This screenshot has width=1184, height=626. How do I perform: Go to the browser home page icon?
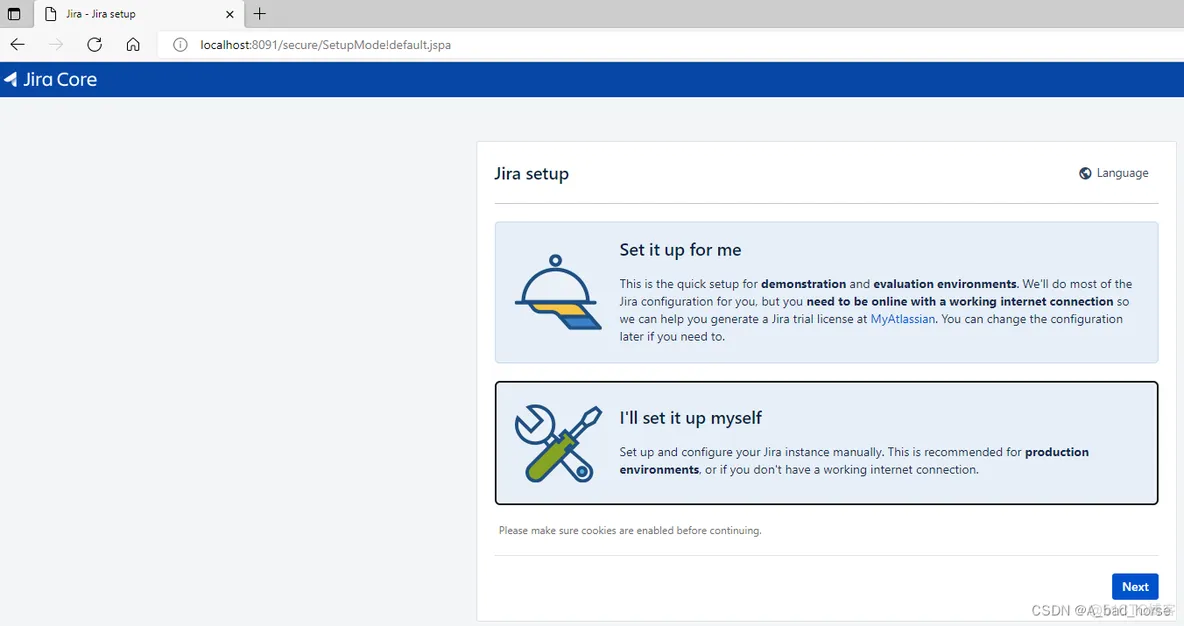click(x=133, y=45)
